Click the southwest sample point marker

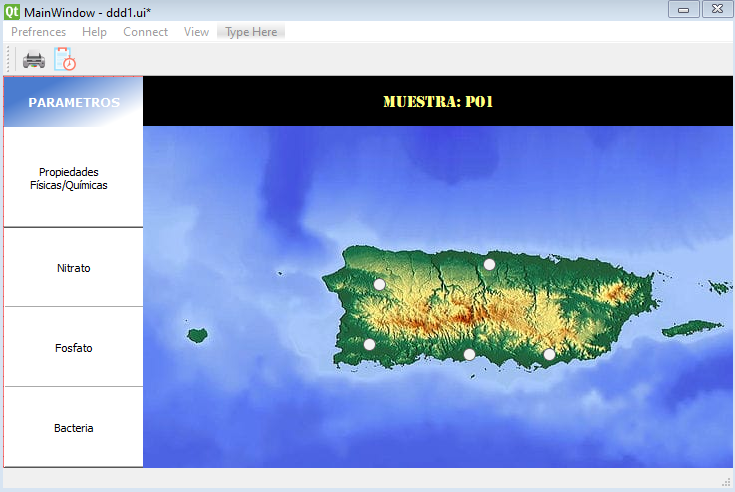pyautogui.click(x=369, y=345)
